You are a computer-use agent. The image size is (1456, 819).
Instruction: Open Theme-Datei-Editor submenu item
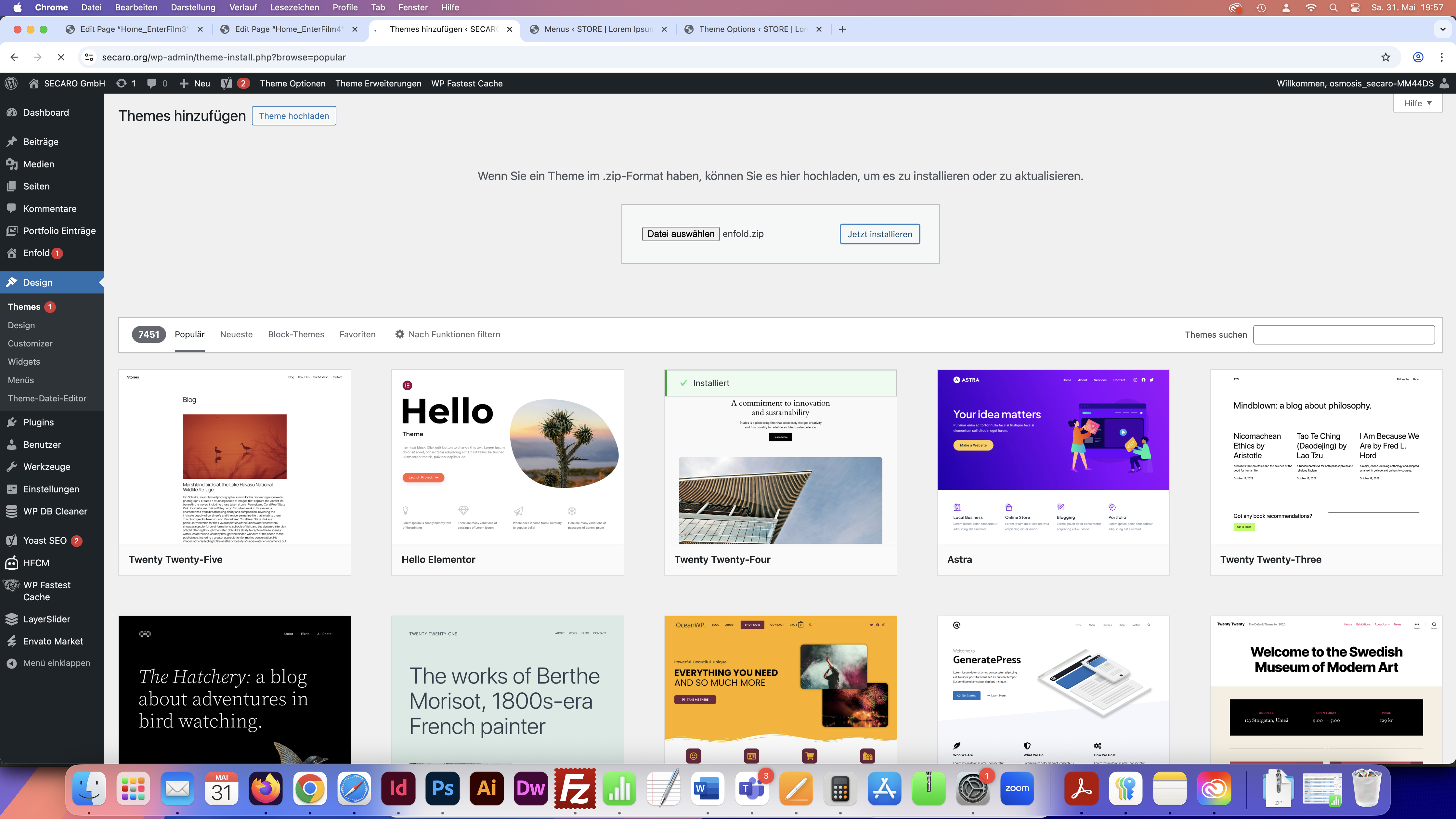pyautogui.click(x=47, y=398)
